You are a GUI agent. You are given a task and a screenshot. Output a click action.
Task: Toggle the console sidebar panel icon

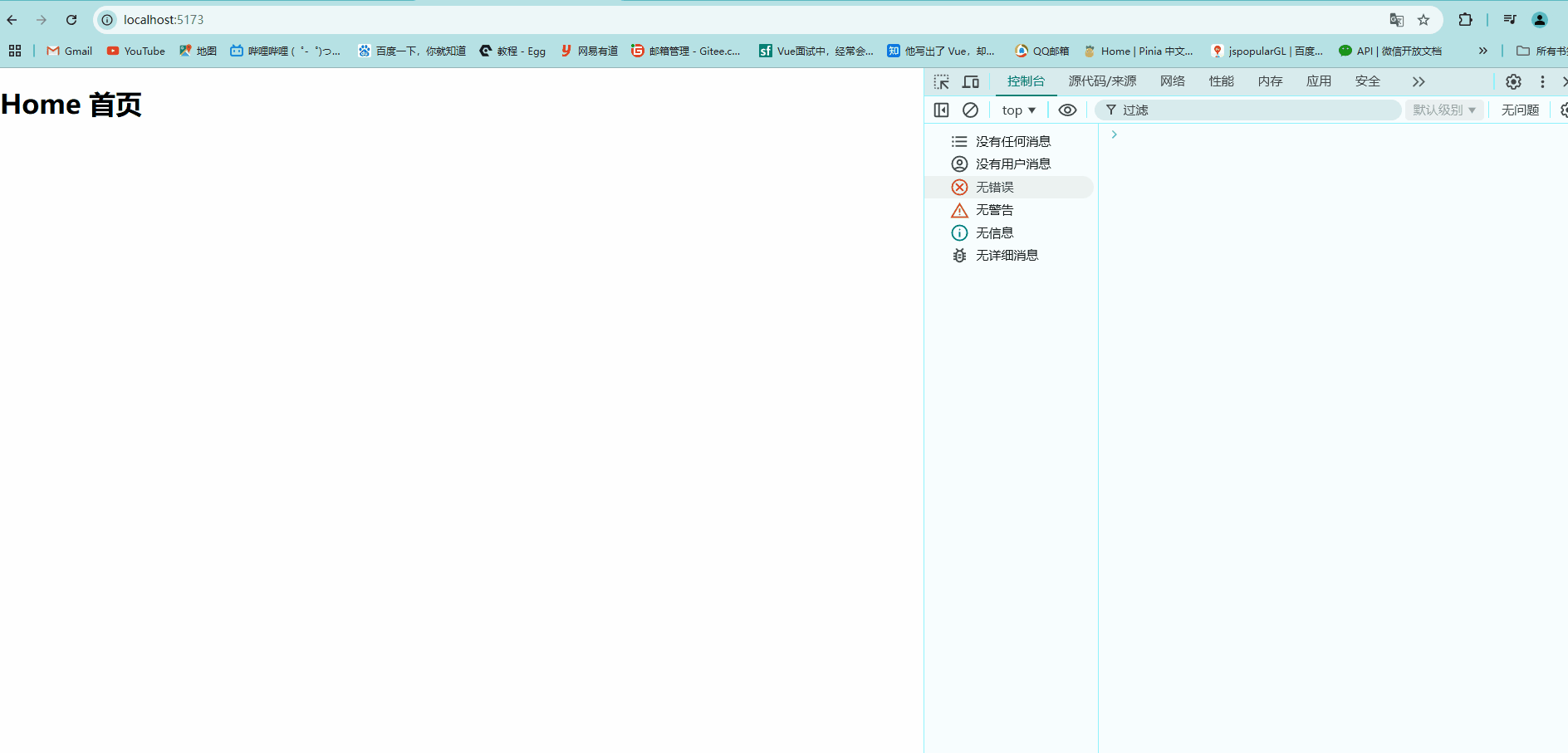coord(941,110)
